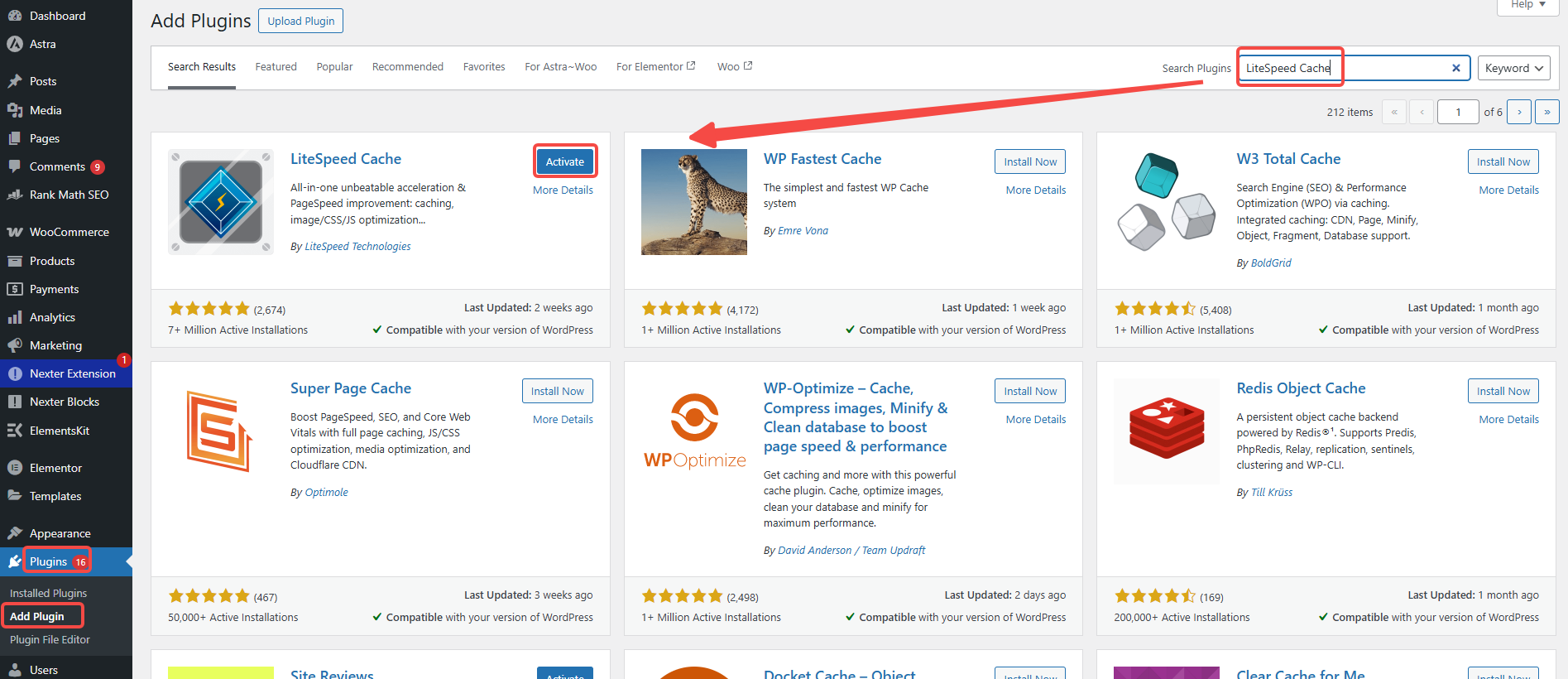The width and height of the screenshot is (1568, 679).
Task: Clear the search field with X icon
Action: (1455, 68)
